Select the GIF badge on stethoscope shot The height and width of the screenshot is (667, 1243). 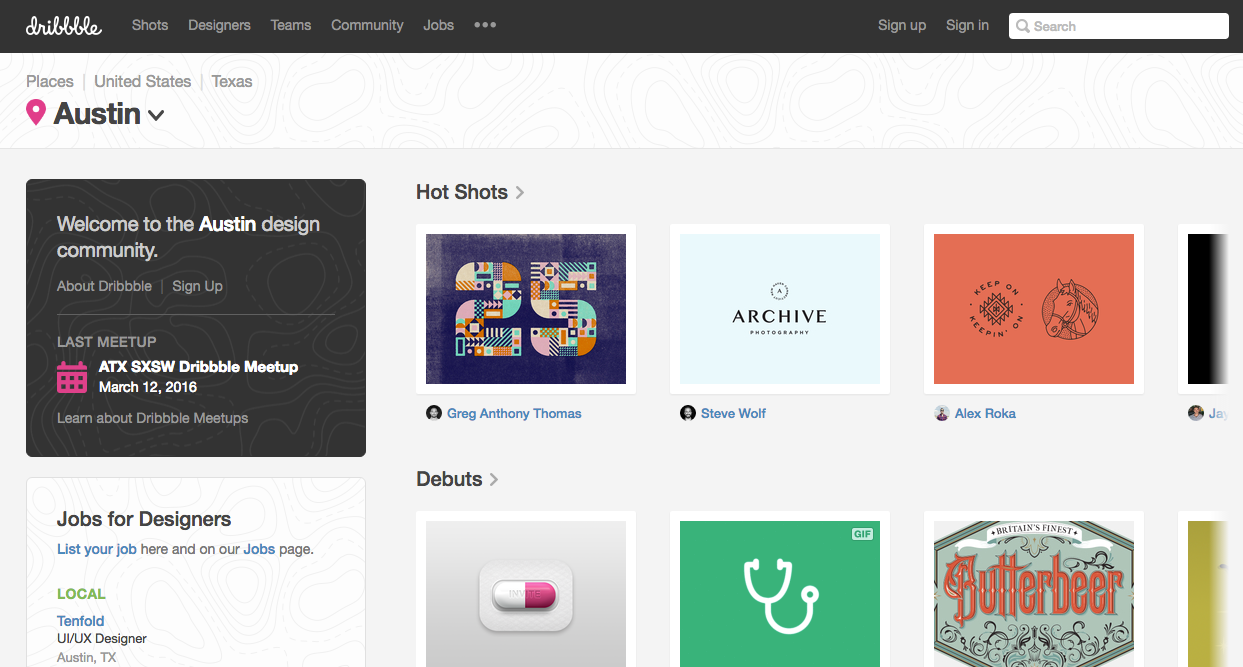tap(862, 534)
